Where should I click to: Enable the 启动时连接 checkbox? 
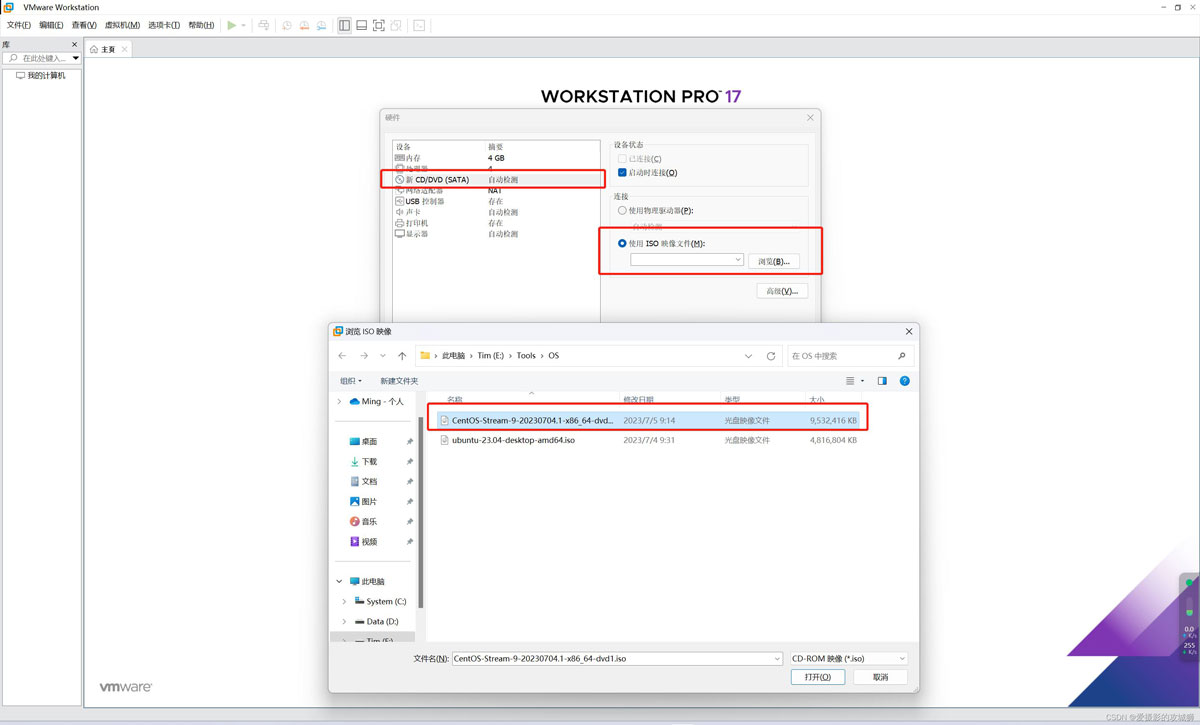(x=622, y=173)
